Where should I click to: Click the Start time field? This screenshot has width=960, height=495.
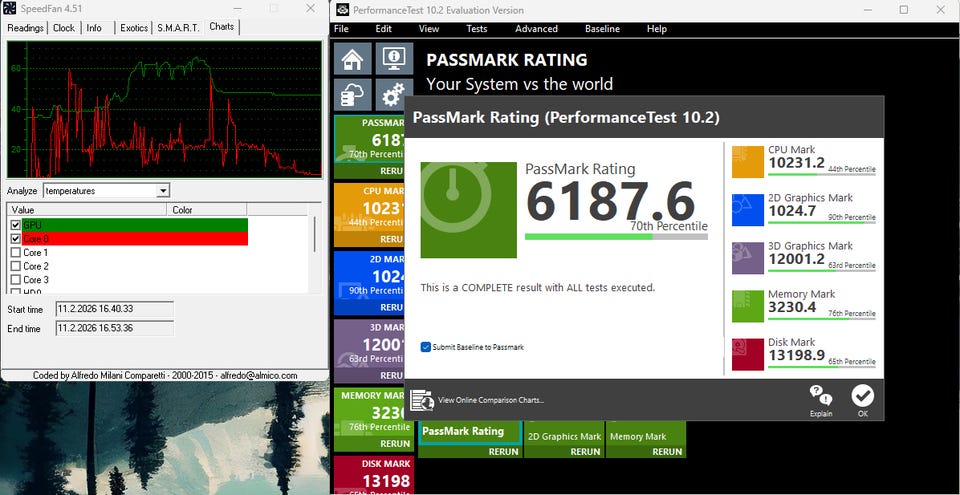pyautogui.click(x=114, y=309)
